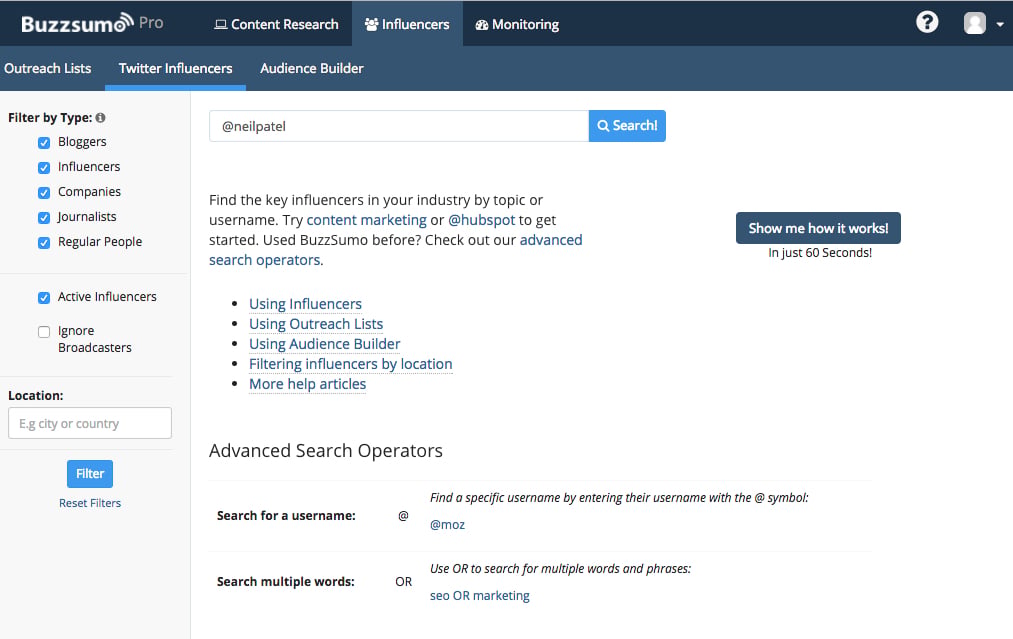Screen dimensions: 1013x639
Task: Toggle the Active Influencers checkbox
Action: coord(44,297)
